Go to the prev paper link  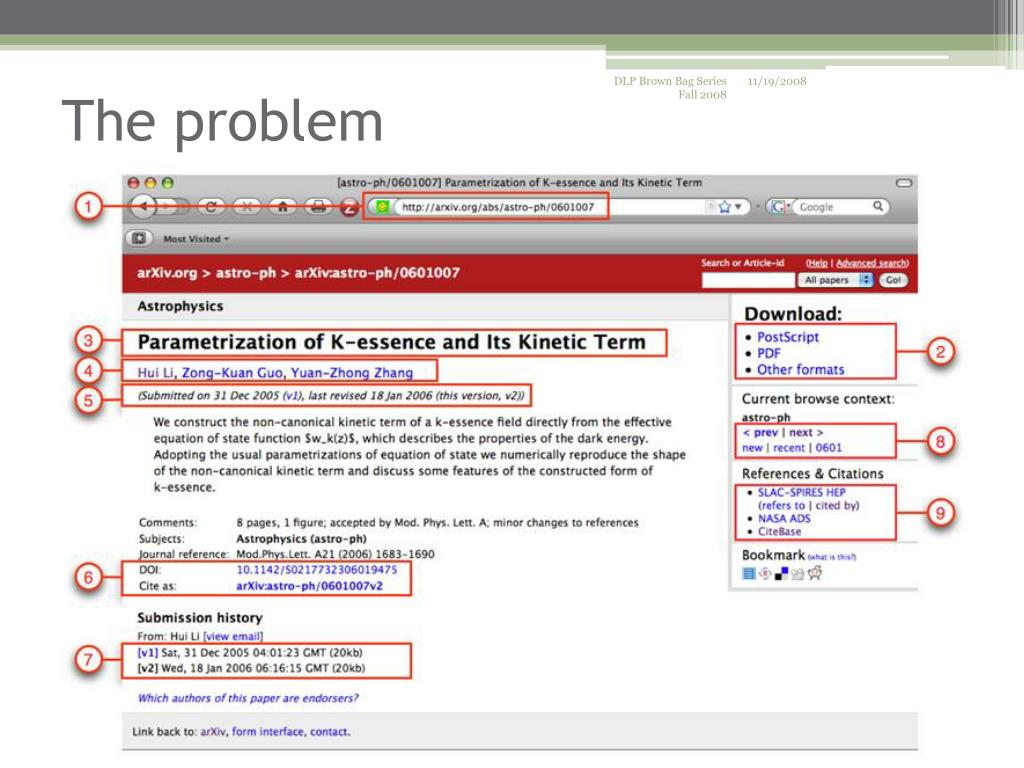pyautogui.click(x=760, y=433)
